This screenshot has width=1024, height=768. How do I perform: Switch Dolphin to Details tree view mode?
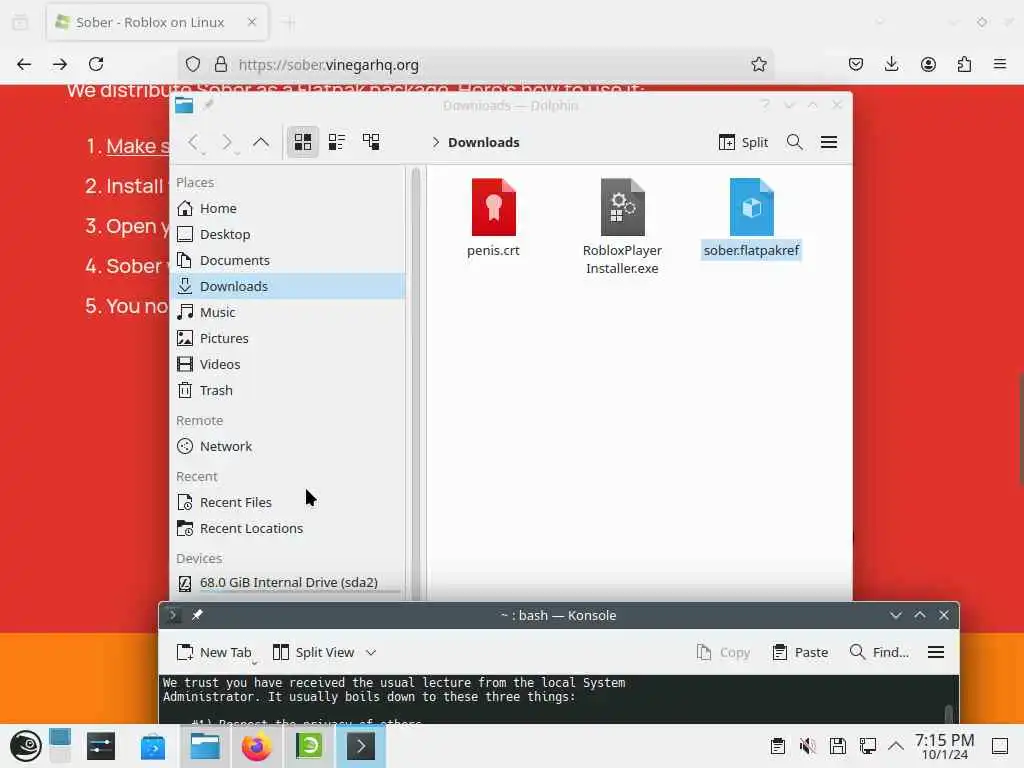(x=371, y=142)
